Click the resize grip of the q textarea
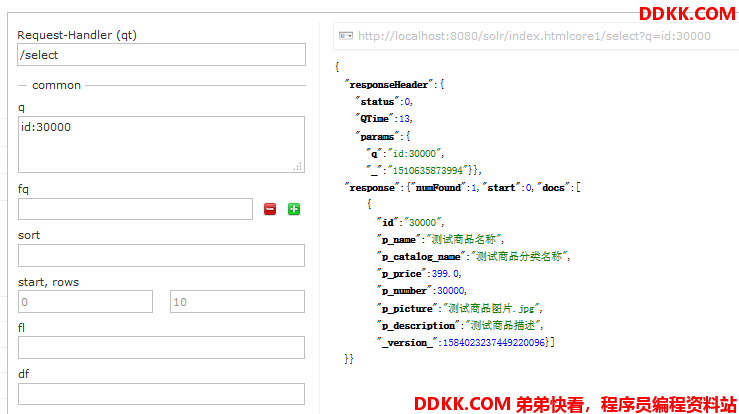This screenshot has height=414, width=739. tap(298, 166)
